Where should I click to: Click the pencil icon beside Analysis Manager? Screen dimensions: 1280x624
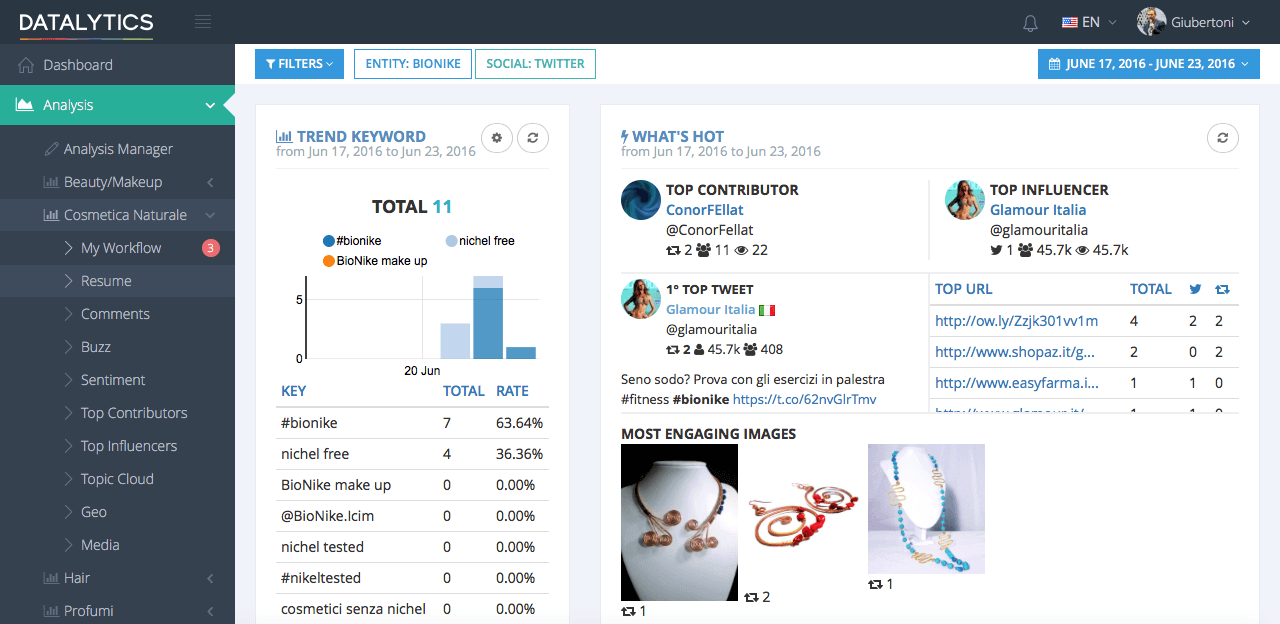click(x=51, y=149)
